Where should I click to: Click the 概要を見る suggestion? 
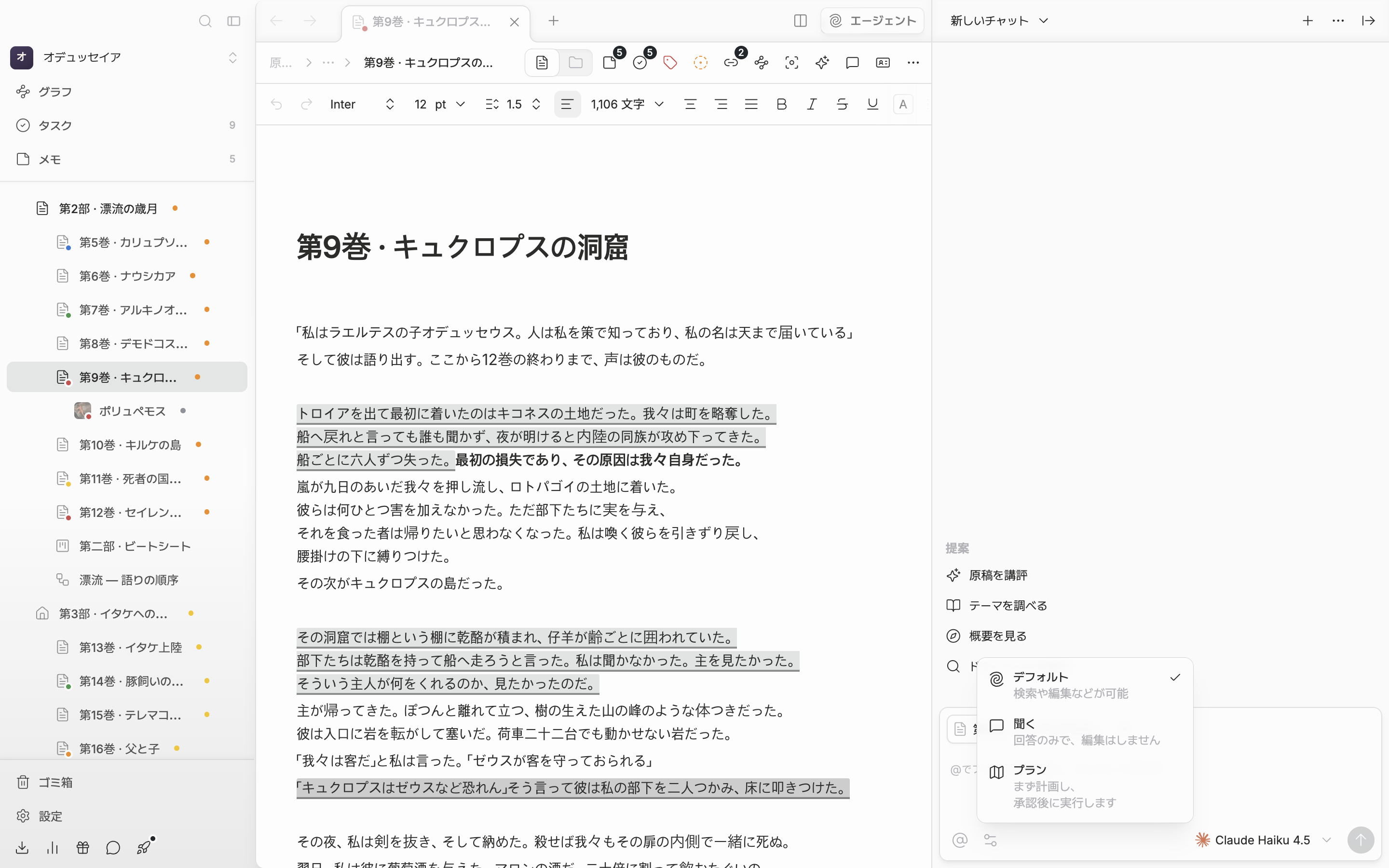point(987,636)
